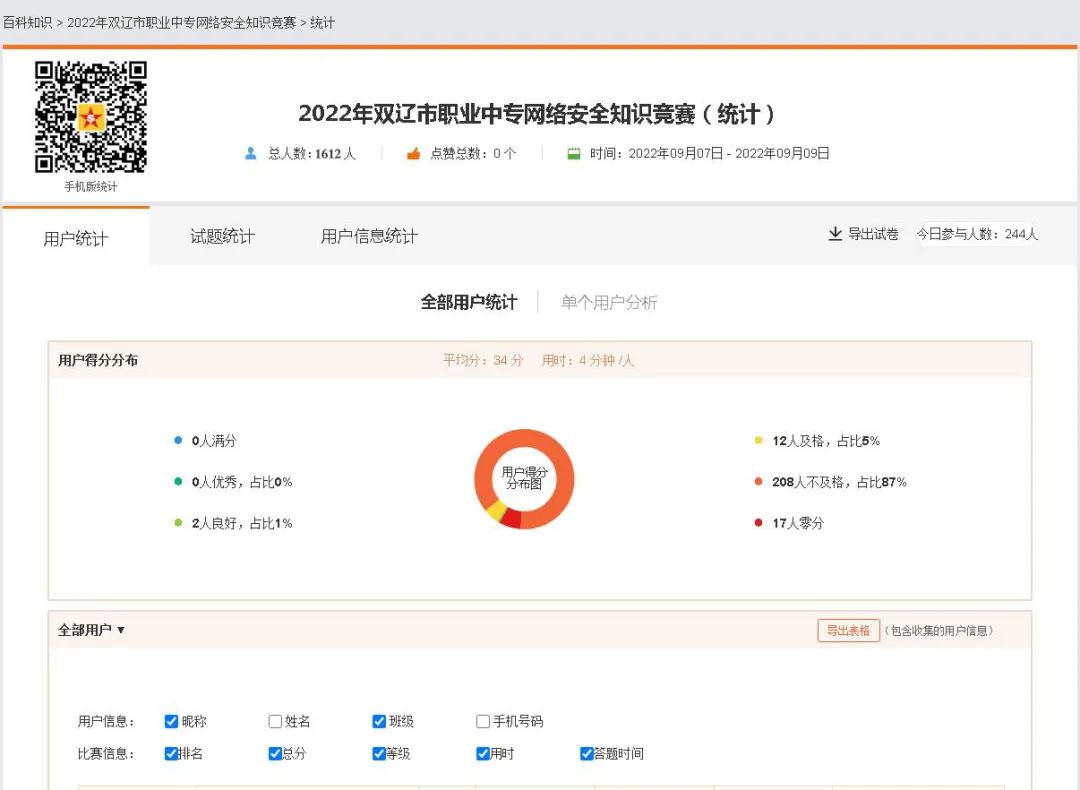1080x790 pixels.
Task: Enable the 姓名 checkbox
Action: (x=275, y=722)
